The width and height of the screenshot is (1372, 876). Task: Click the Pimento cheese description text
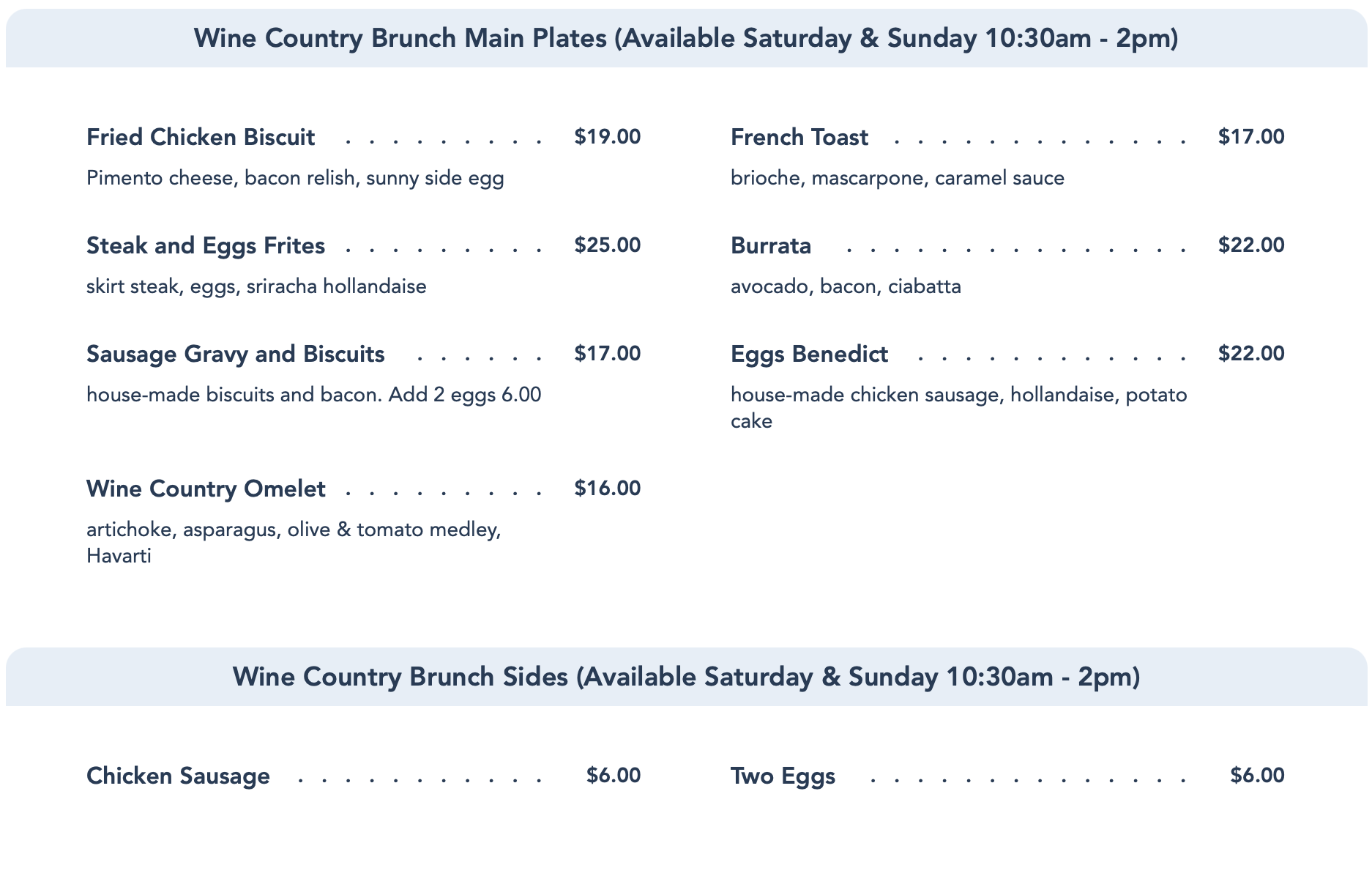(295, 179)
